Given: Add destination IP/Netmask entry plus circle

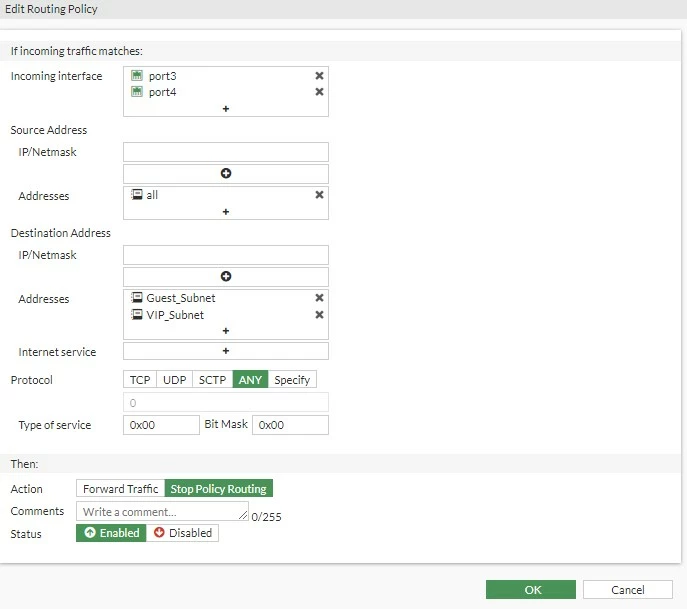Looking at the screenshot, I should 226,276.
